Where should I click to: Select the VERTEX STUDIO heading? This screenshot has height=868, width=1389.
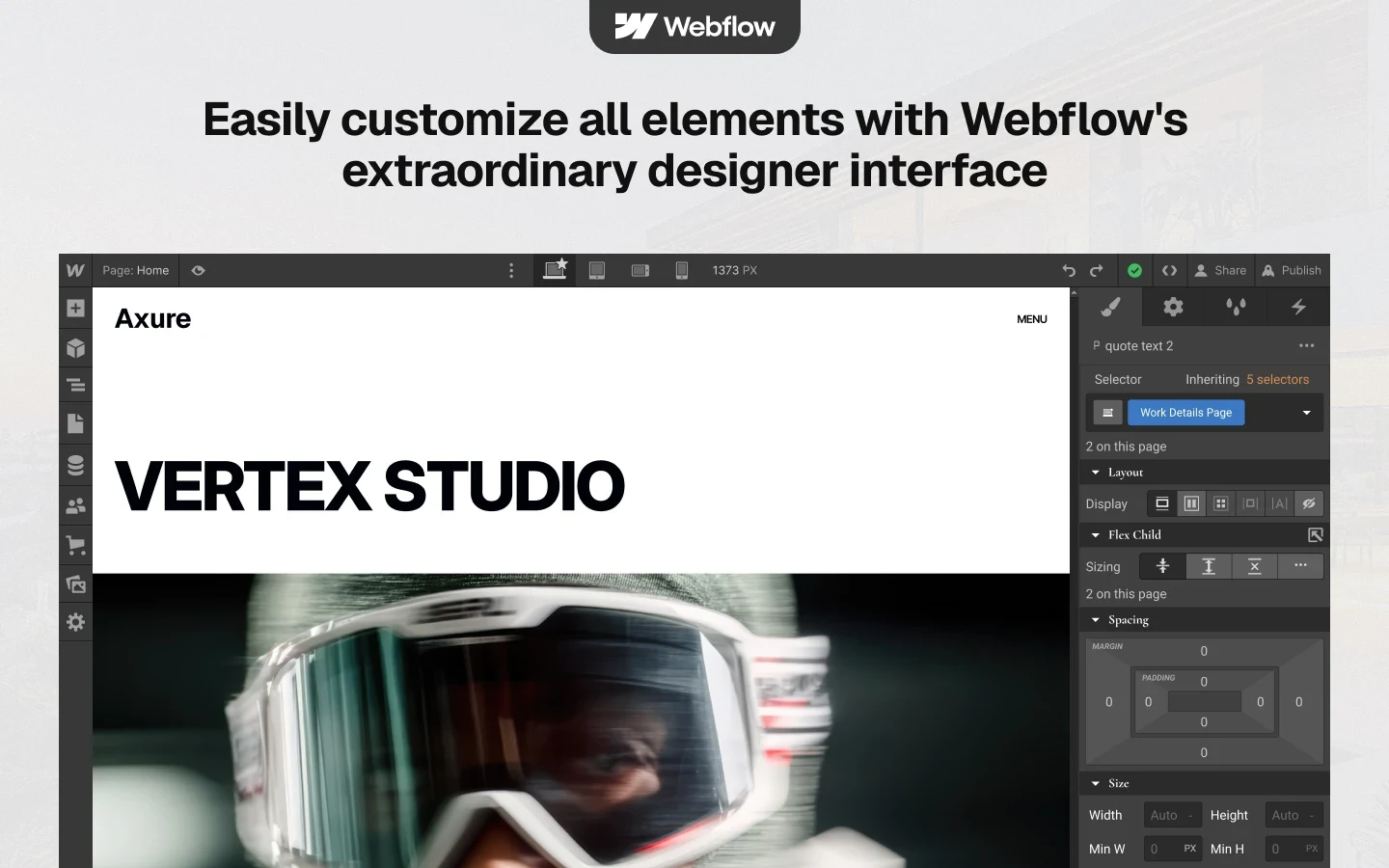click(370, 486)
